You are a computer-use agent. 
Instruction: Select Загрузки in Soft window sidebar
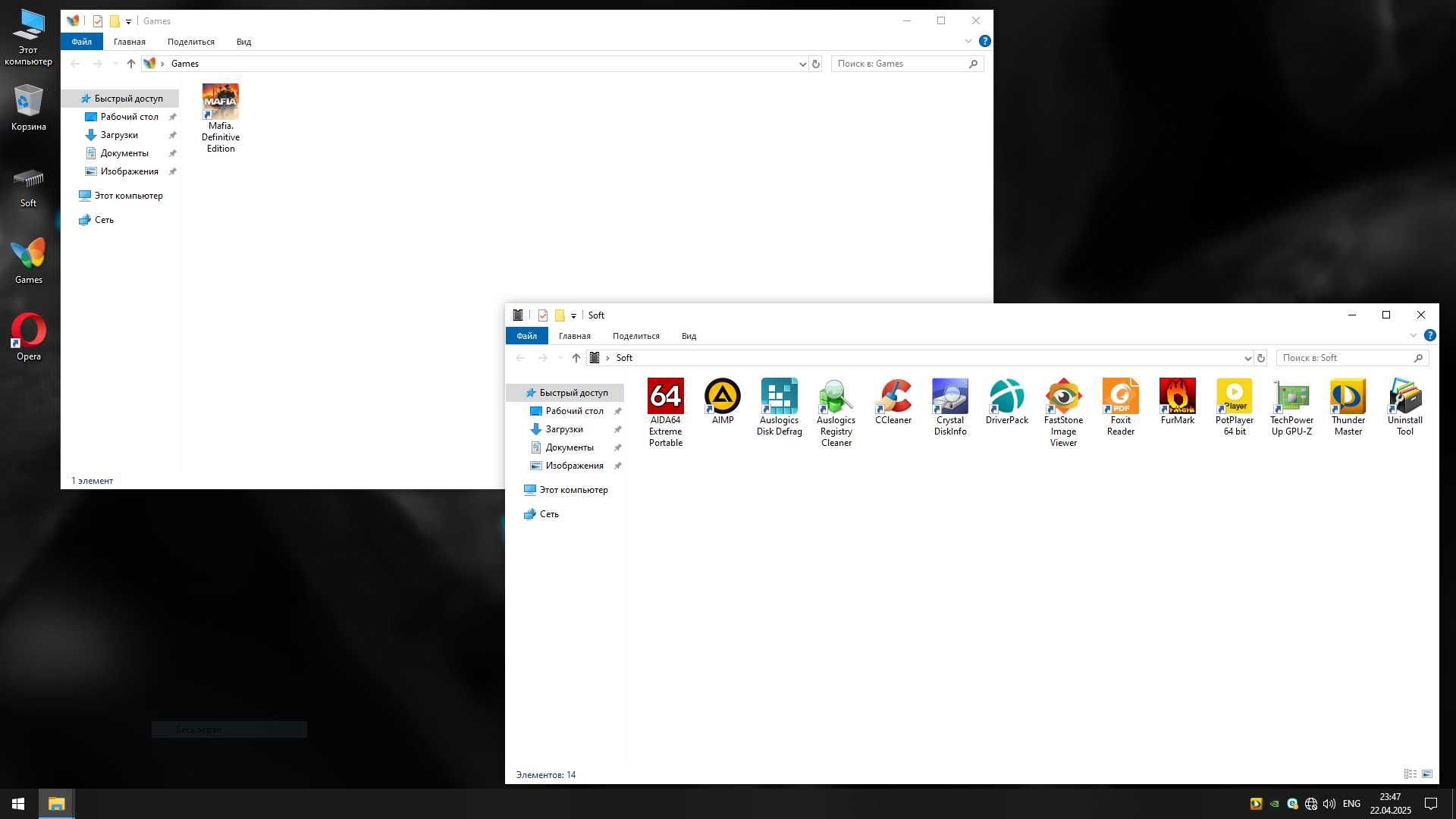564,429
